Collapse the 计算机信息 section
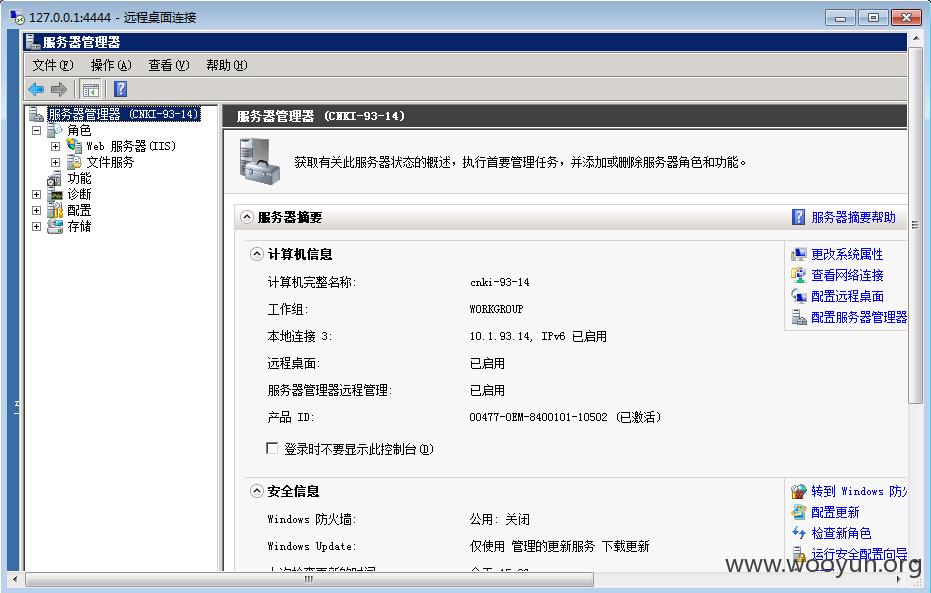 pyautogui.click(x=256, y=254)
